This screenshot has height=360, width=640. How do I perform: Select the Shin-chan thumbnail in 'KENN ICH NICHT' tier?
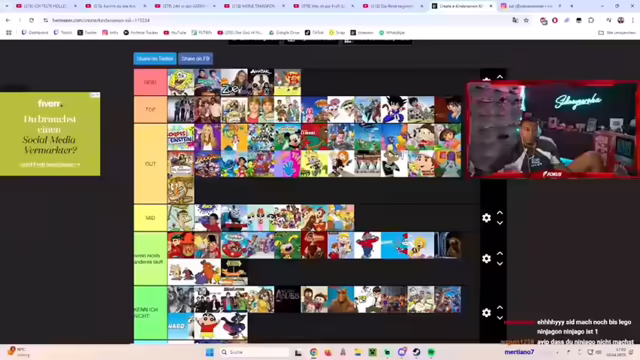coord(207,326)
